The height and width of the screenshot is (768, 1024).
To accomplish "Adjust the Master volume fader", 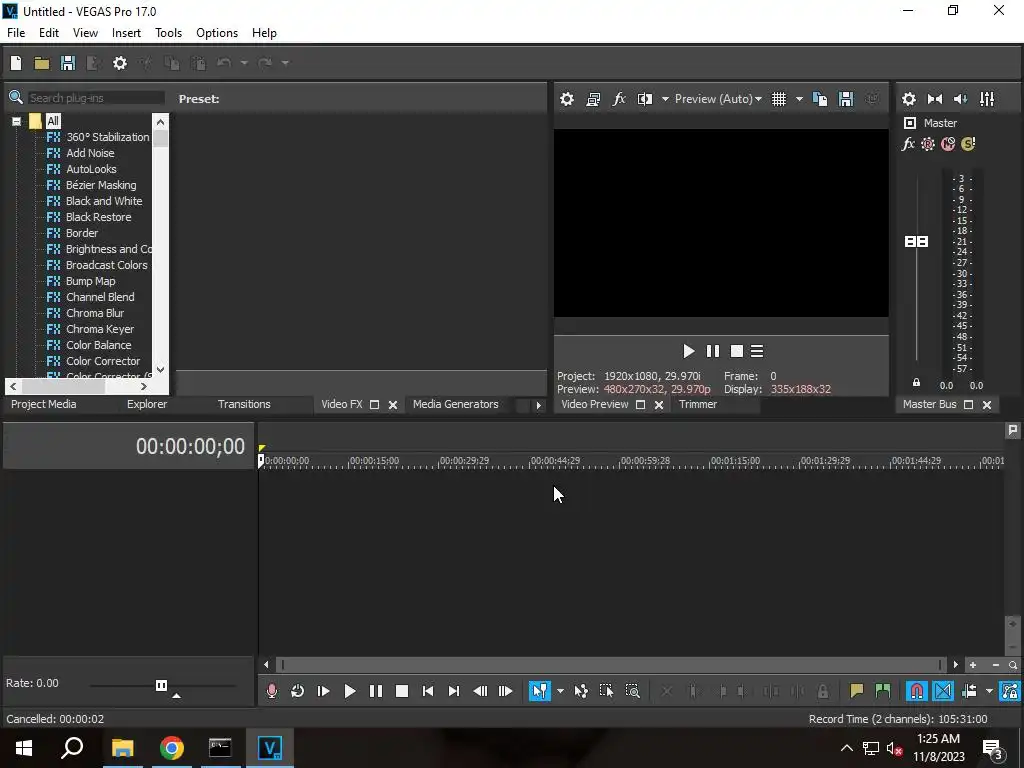I will point(916,242).
